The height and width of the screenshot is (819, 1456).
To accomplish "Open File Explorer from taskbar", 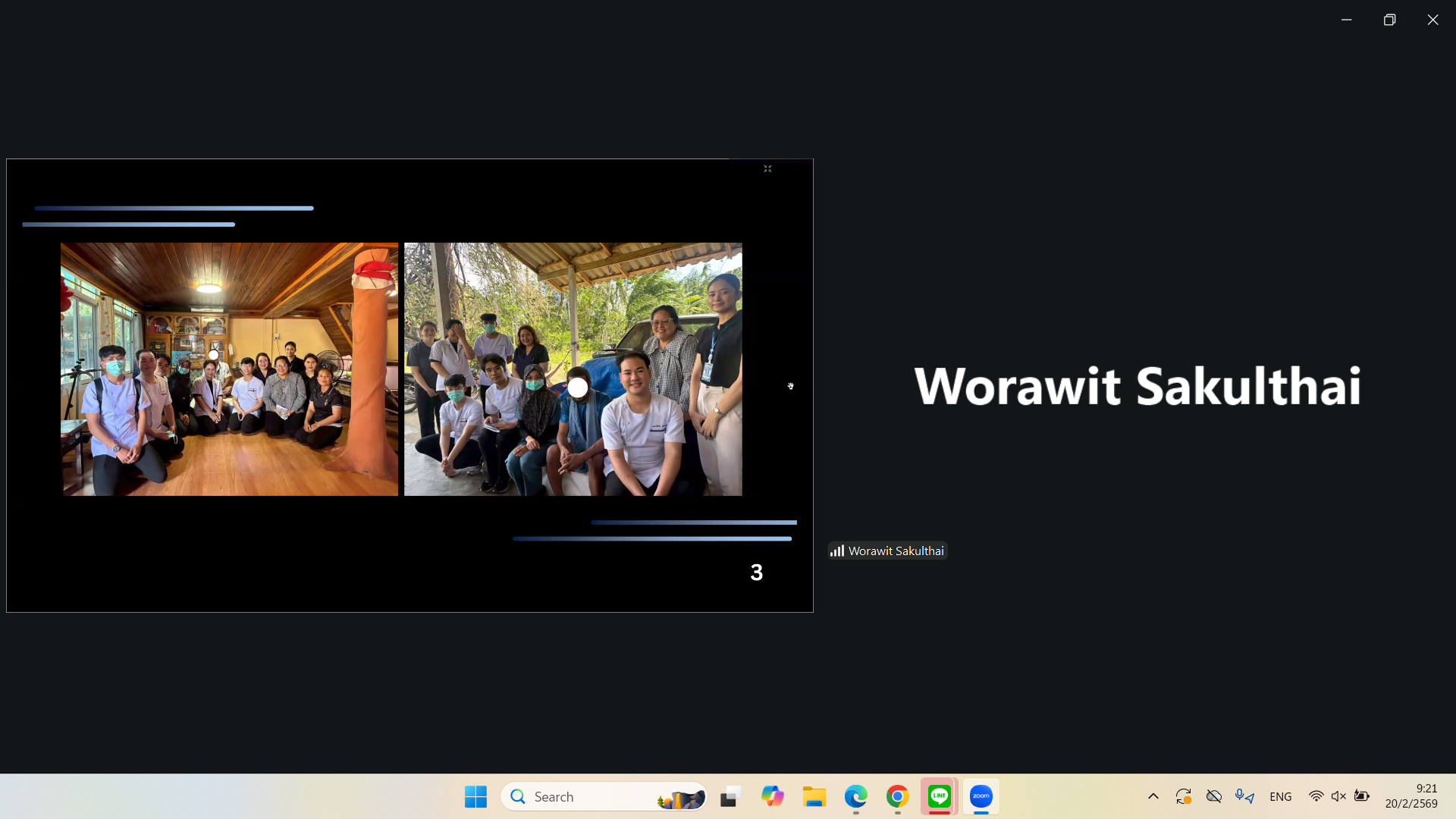I will tap(814, 796).
